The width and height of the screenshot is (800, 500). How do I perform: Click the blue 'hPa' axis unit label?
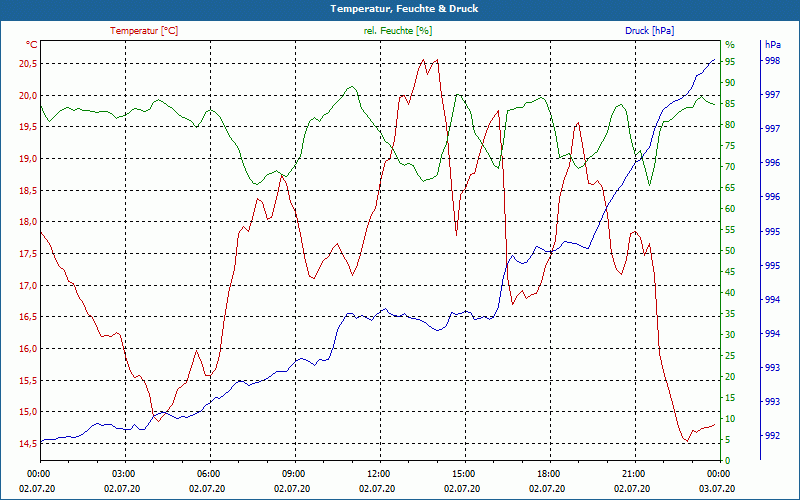point(772,44)
